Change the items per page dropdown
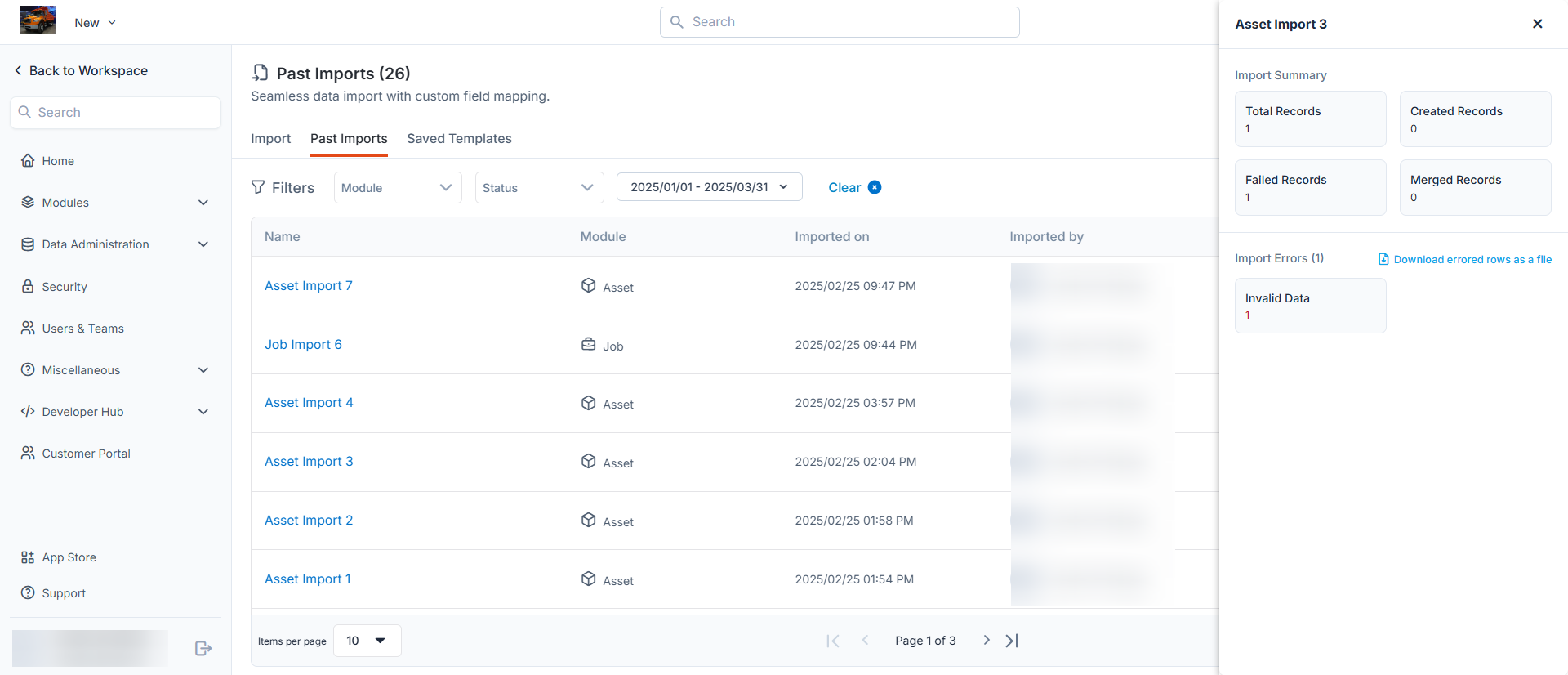The height and width of the screenshot is (675, 1568). [367, 641]
